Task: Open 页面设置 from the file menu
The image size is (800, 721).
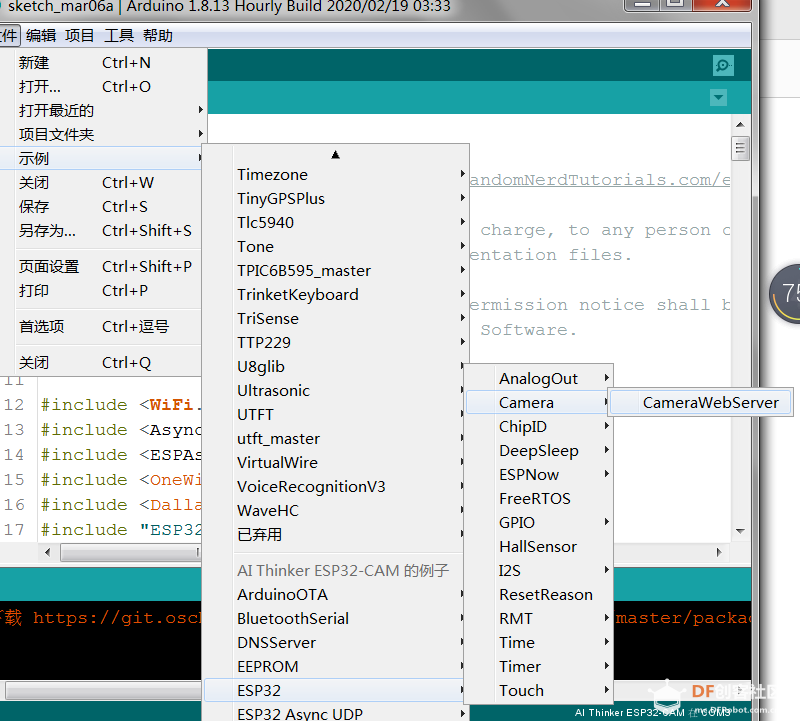Action: [x=103, y=266]
